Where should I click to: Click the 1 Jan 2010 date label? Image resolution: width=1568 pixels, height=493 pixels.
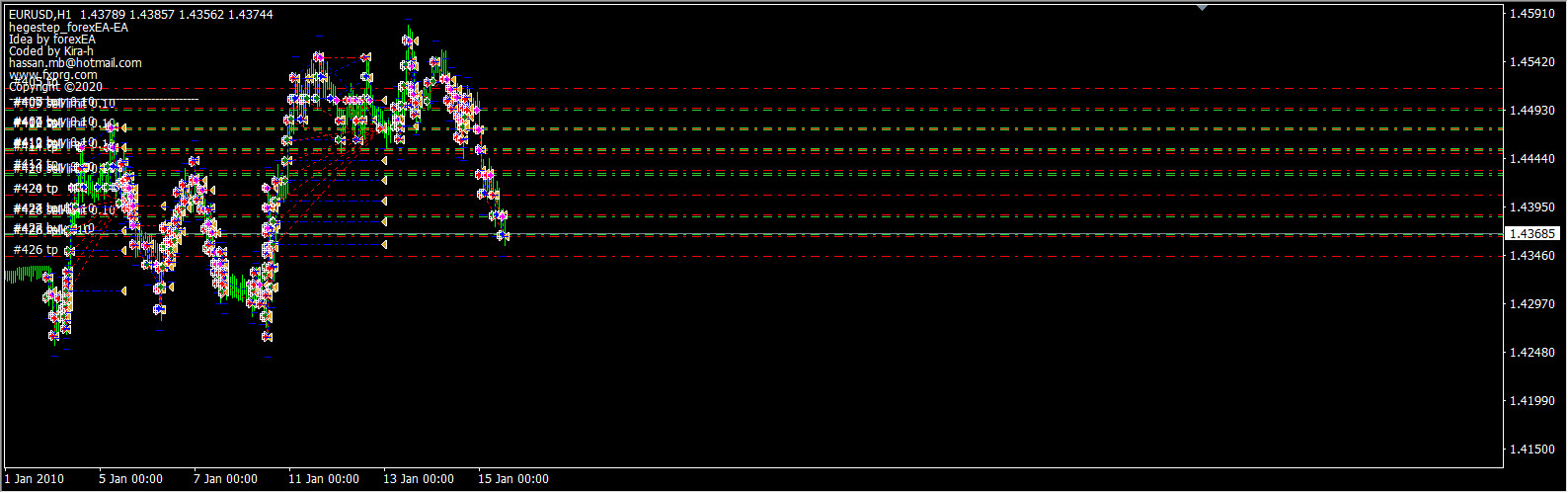pos(34,479)
